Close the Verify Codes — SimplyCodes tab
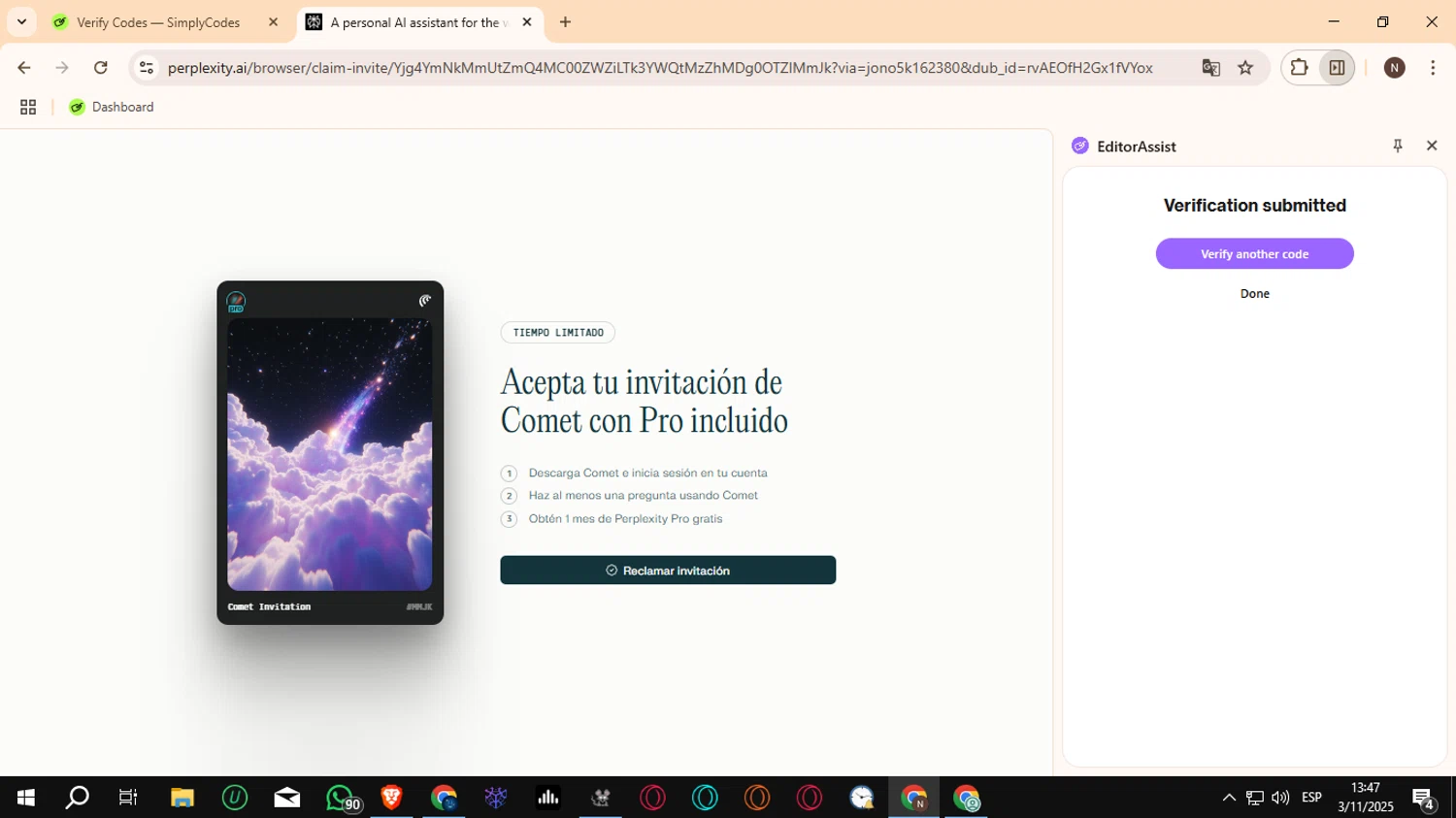Image resolution: width=1456 pixels, height=818 pixels. [273, 22]
